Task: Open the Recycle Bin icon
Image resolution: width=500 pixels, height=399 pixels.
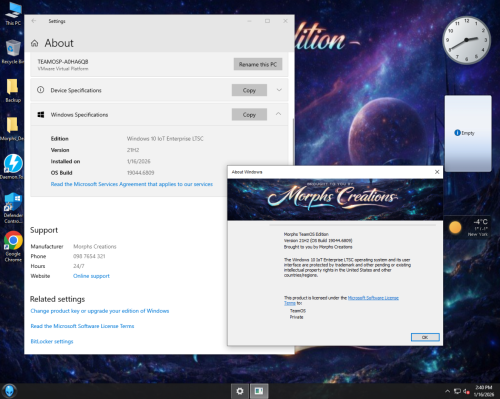Action: pyautogui.click(x=13, y=52)
